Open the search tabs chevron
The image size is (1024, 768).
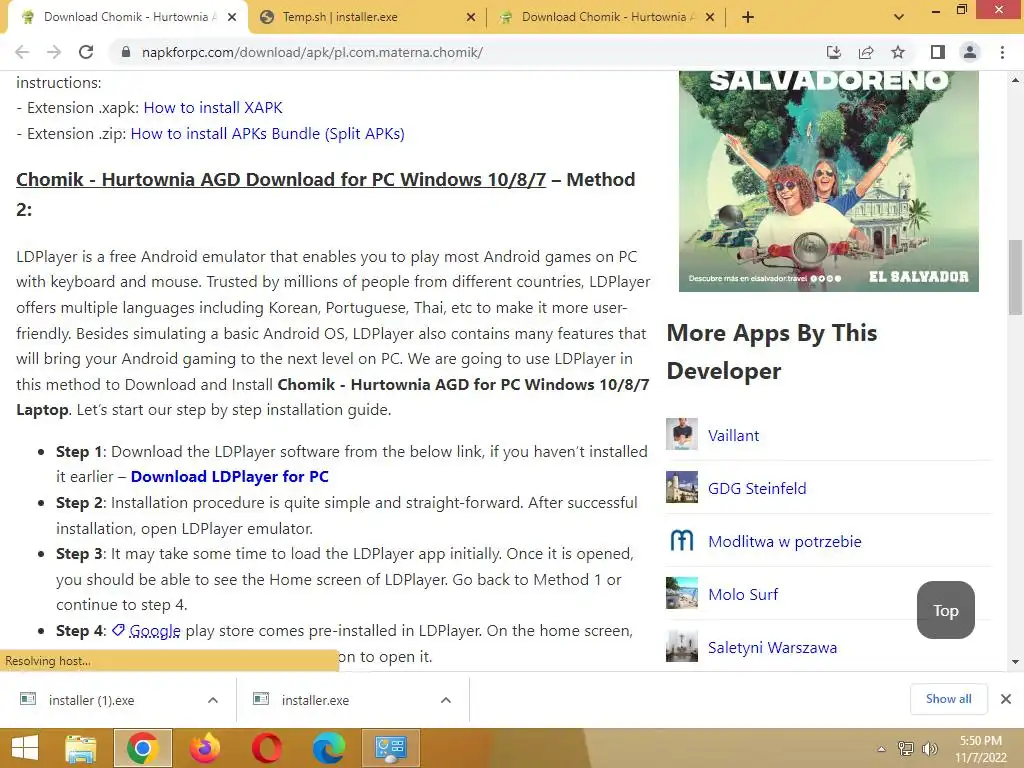(899, 17)
